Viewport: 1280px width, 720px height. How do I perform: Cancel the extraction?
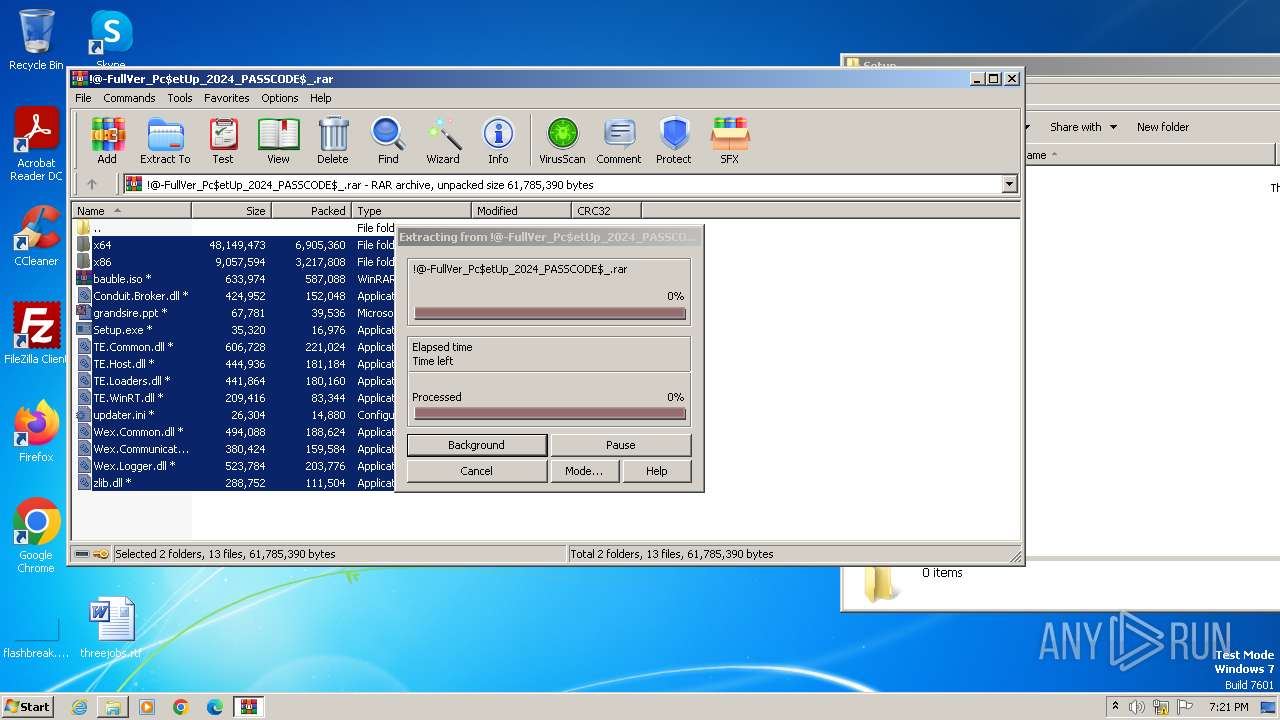(x=477, y=471)
